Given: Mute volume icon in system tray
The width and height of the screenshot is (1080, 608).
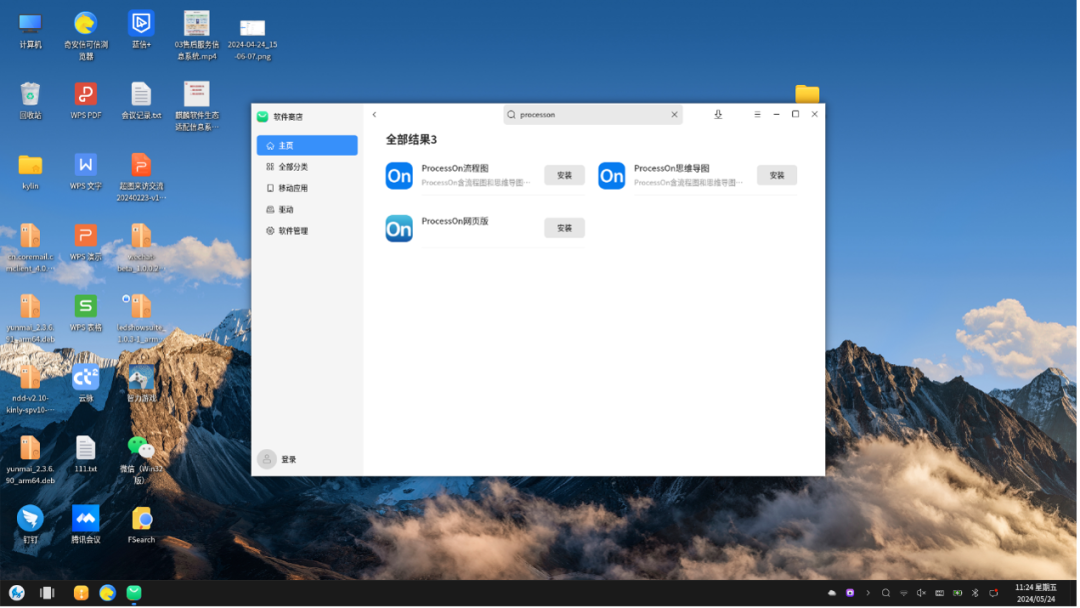Looking at the screenshot, I should (x=921, y=593).
